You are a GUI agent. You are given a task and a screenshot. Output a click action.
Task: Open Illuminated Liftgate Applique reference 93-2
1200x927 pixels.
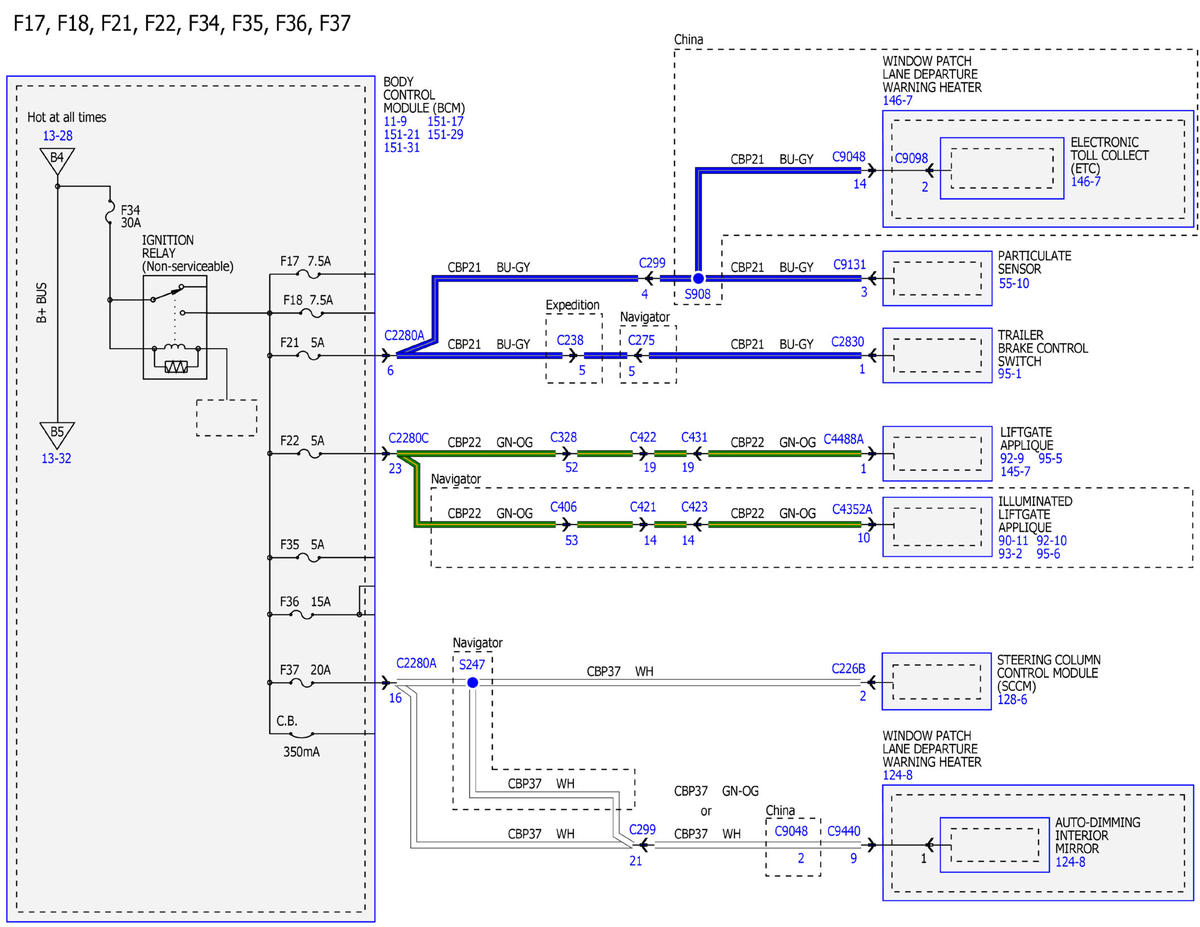coord(1011,553)
